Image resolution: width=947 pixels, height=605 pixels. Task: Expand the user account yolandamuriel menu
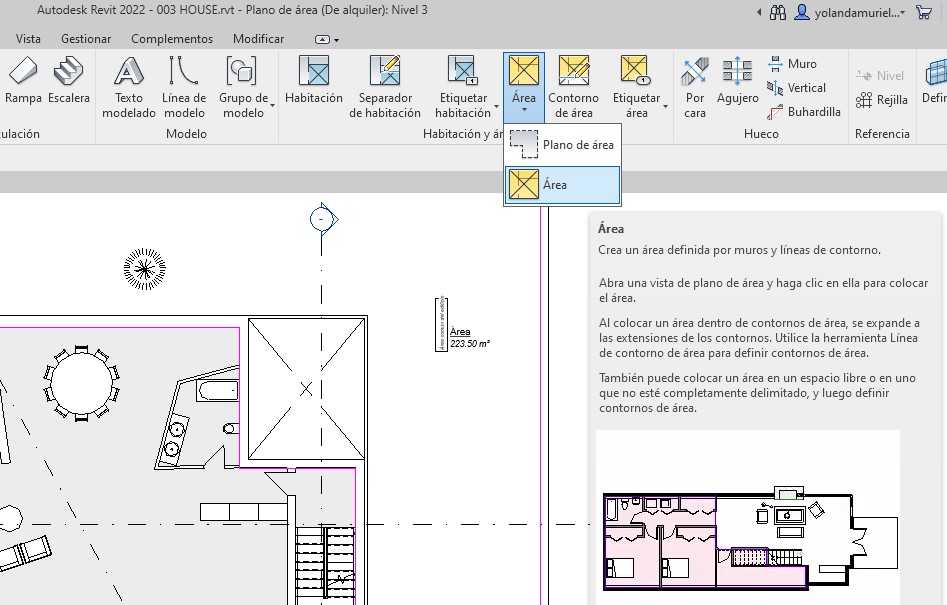(x=852, y=13)
